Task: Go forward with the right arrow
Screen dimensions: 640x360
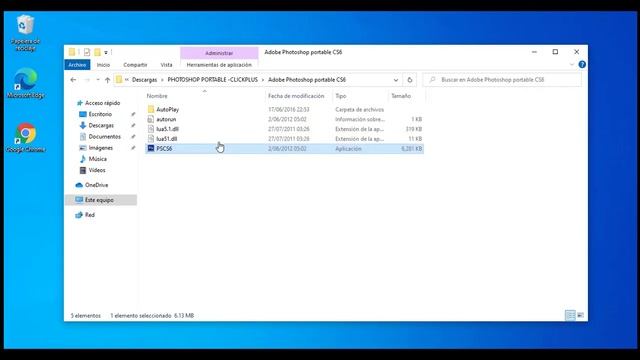Action: 87,80
